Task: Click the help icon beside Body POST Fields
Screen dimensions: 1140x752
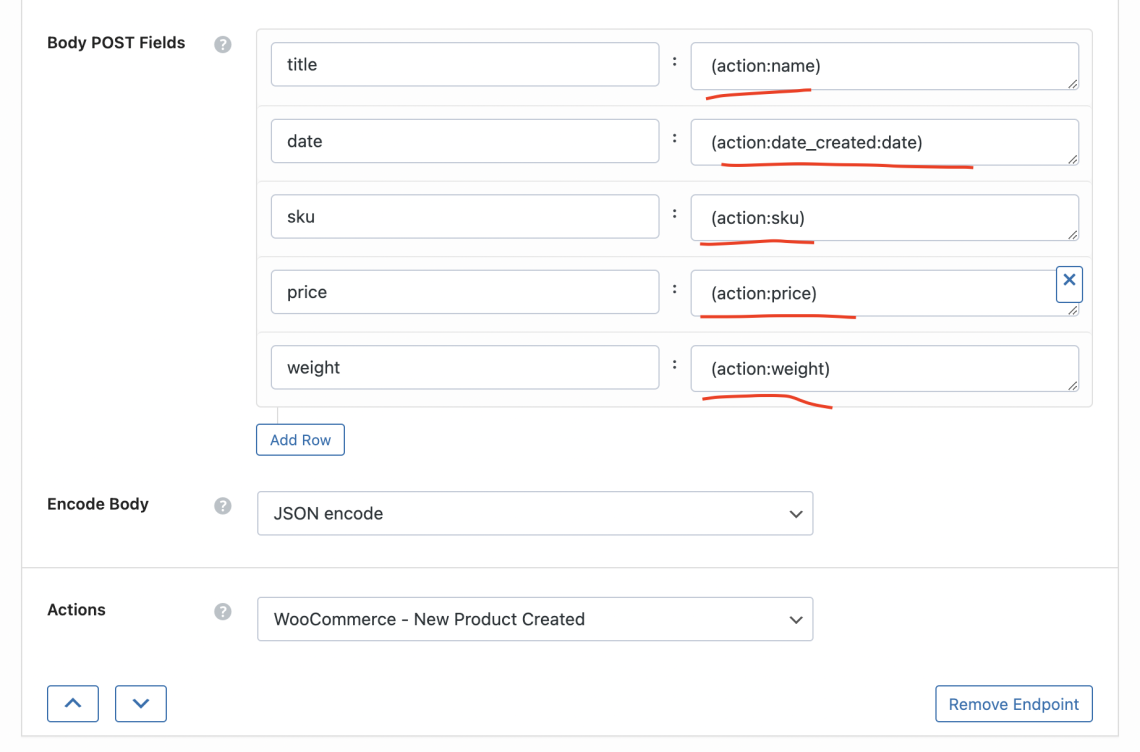Action: click(222, 44)
